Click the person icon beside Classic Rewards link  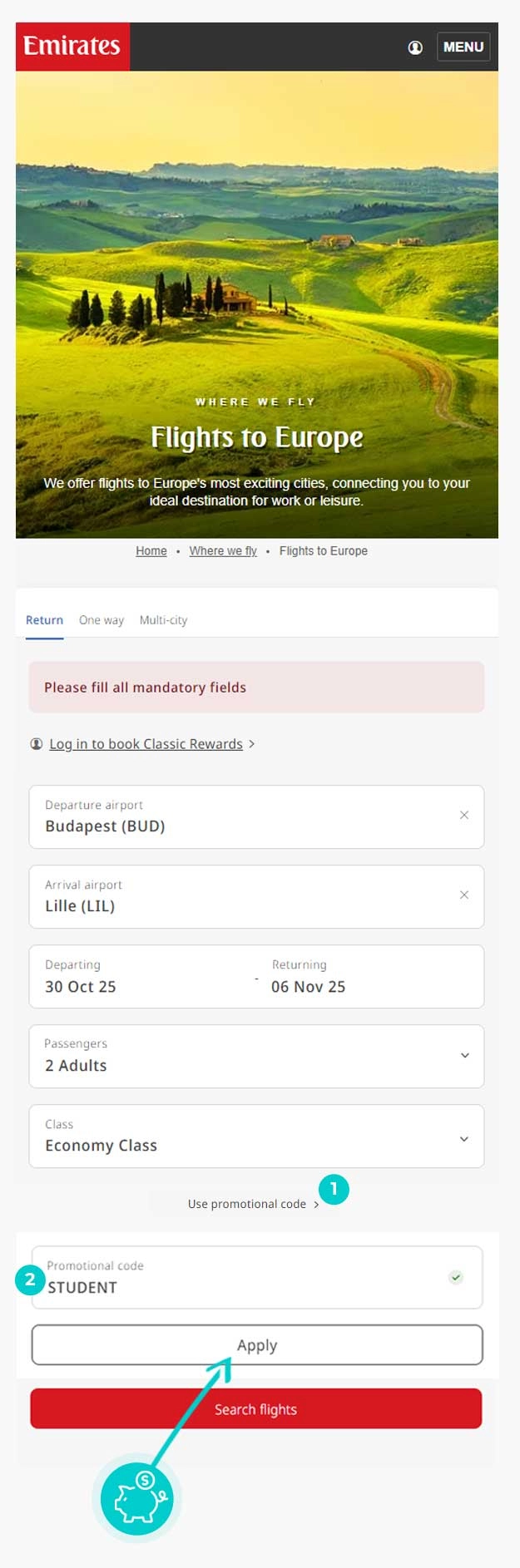[35, 744]
